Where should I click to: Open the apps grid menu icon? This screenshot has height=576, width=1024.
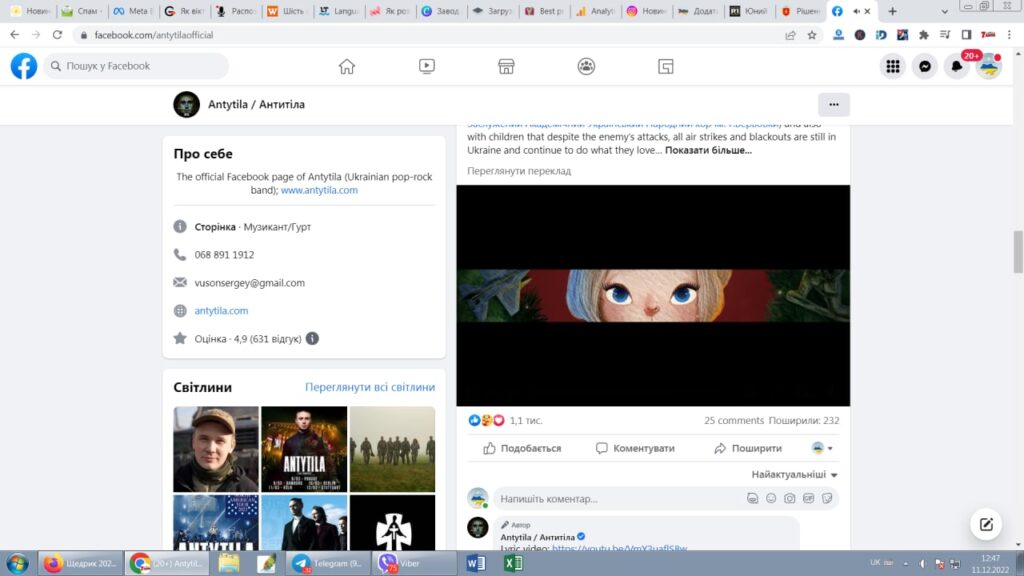[893, 67]
